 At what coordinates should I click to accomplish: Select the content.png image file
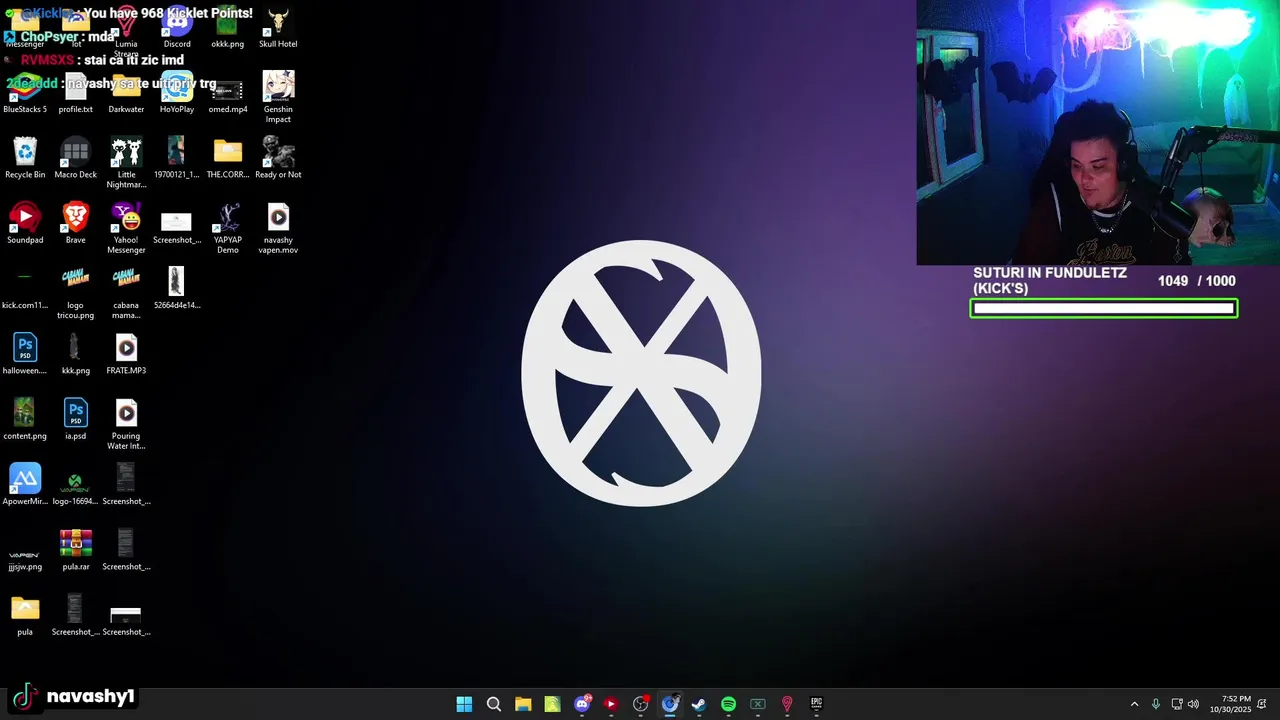point(25,419)
